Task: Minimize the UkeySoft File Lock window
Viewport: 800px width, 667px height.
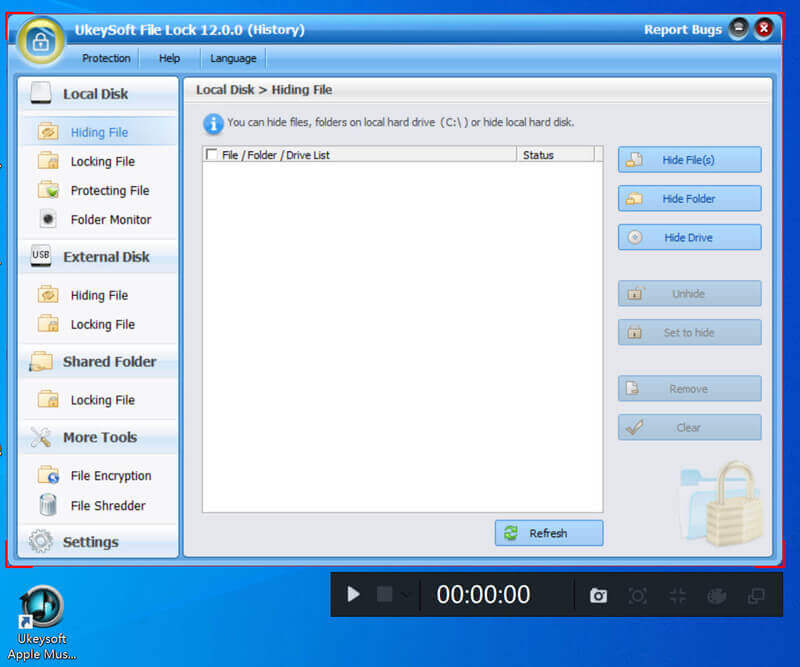Action: point(738,28)
